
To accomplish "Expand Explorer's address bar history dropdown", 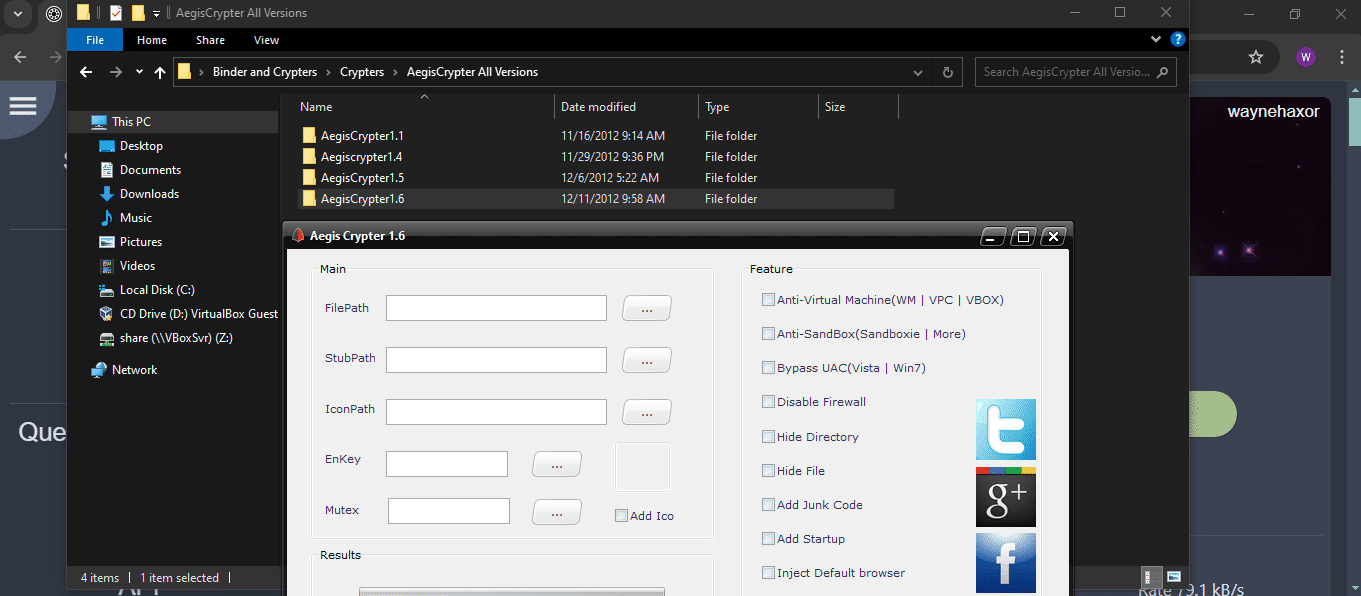I will pyautogui.click(x=918, y=72).
